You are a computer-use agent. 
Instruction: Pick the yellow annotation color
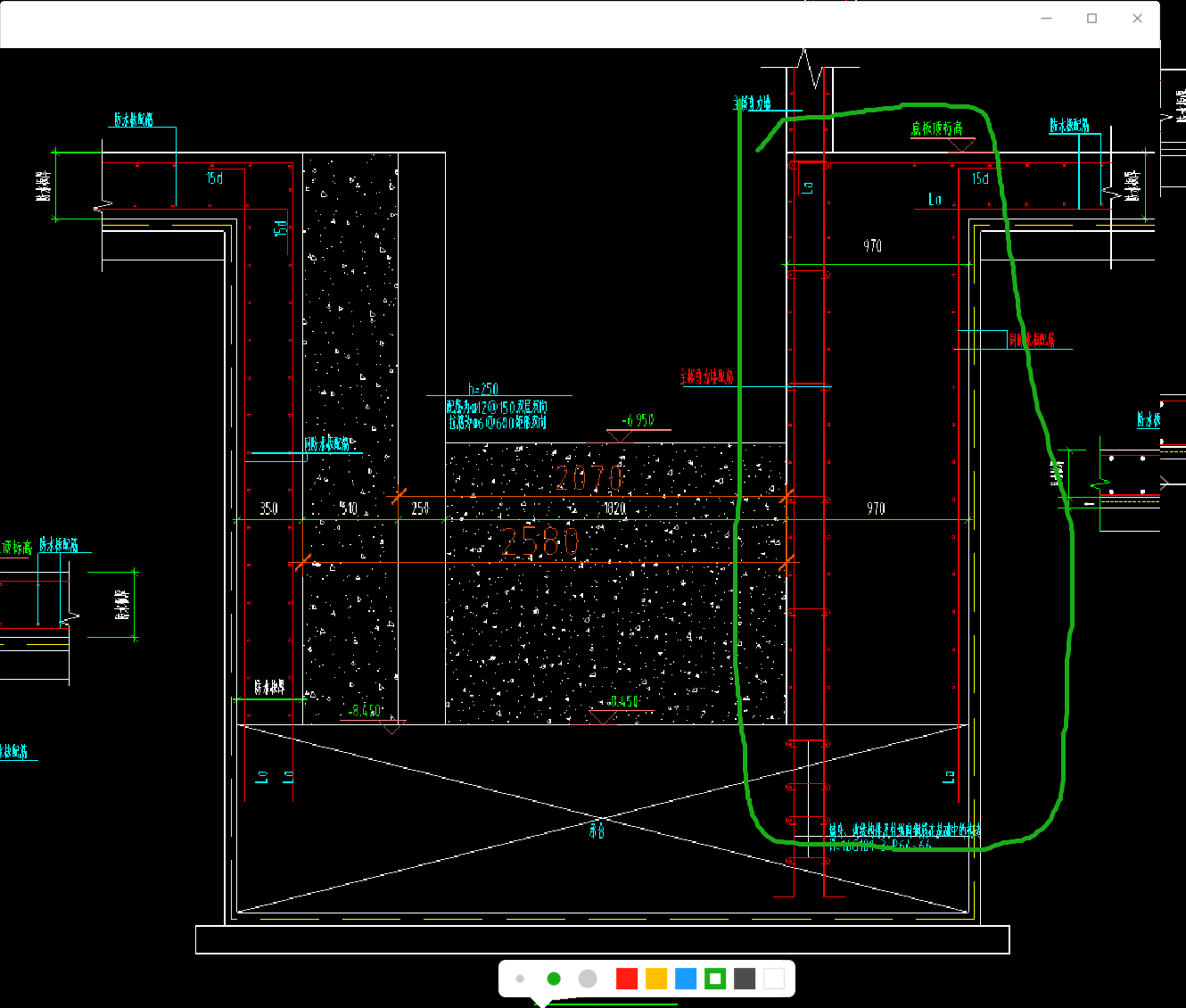click(656, 979)
